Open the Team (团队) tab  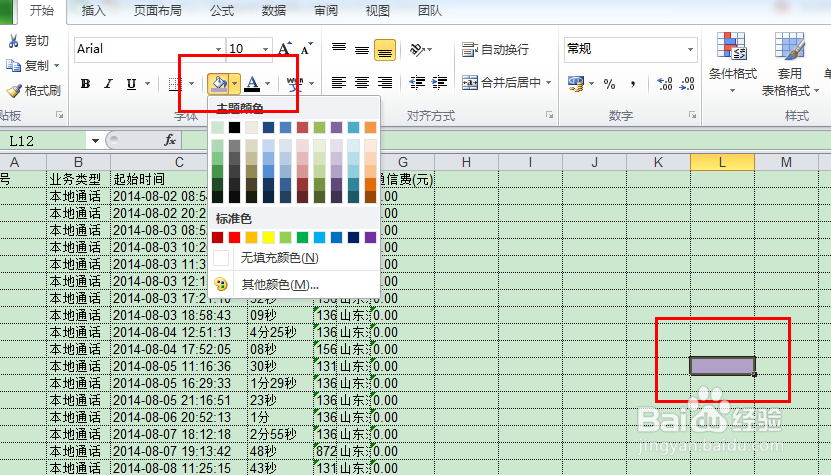[430, 11]
